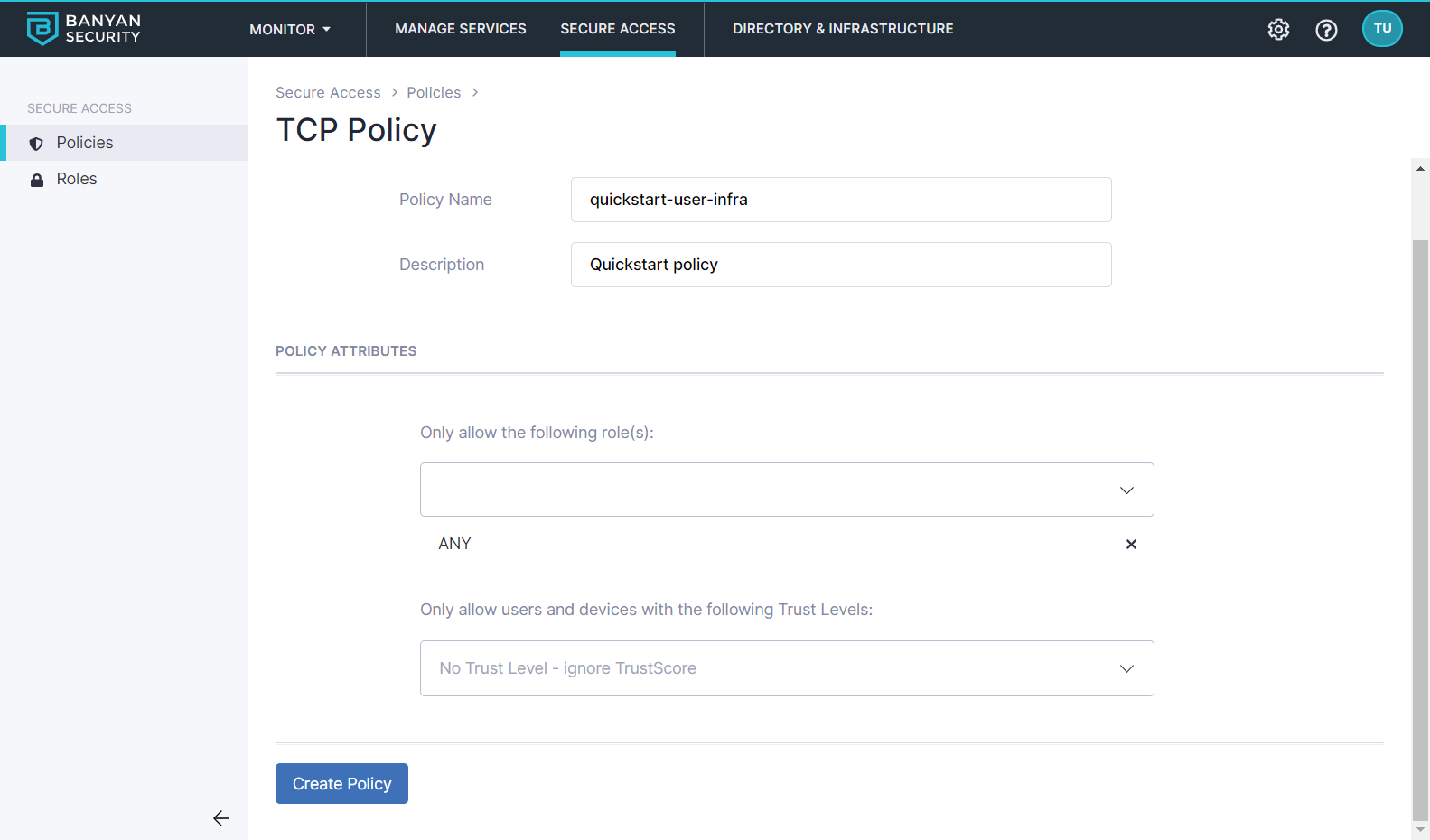Open the settings gear icon

(x=1278, y=30)
